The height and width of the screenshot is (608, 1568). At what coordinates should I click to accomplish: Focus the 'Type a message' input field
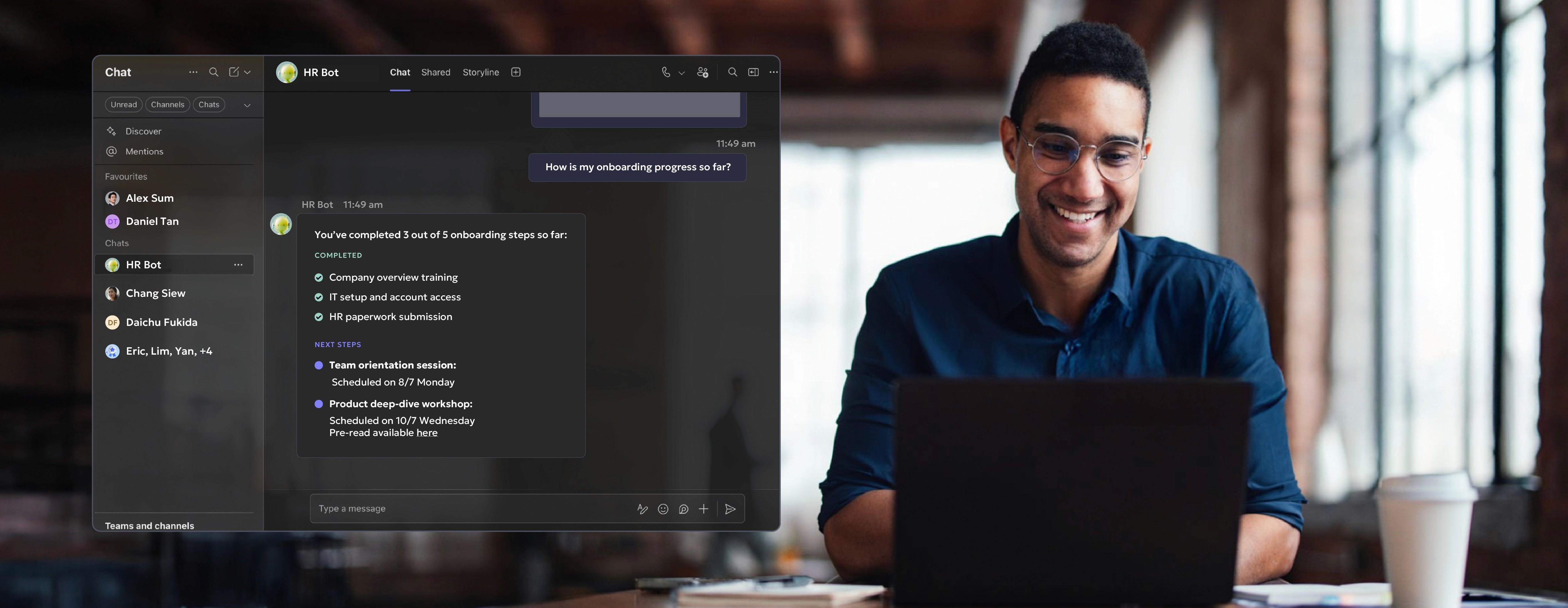click(472, 509)
